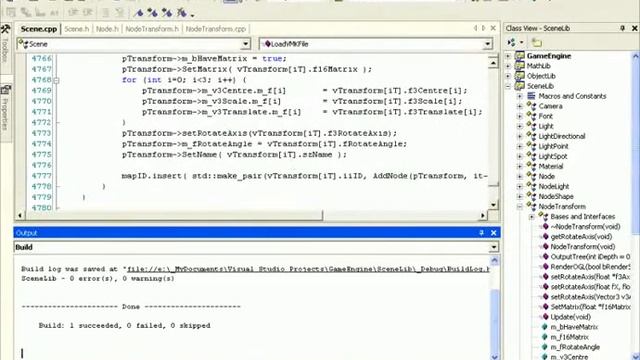Screen dimensions: 640x360
Task: Open the Build output source dropdown
Action: [493, 247]
